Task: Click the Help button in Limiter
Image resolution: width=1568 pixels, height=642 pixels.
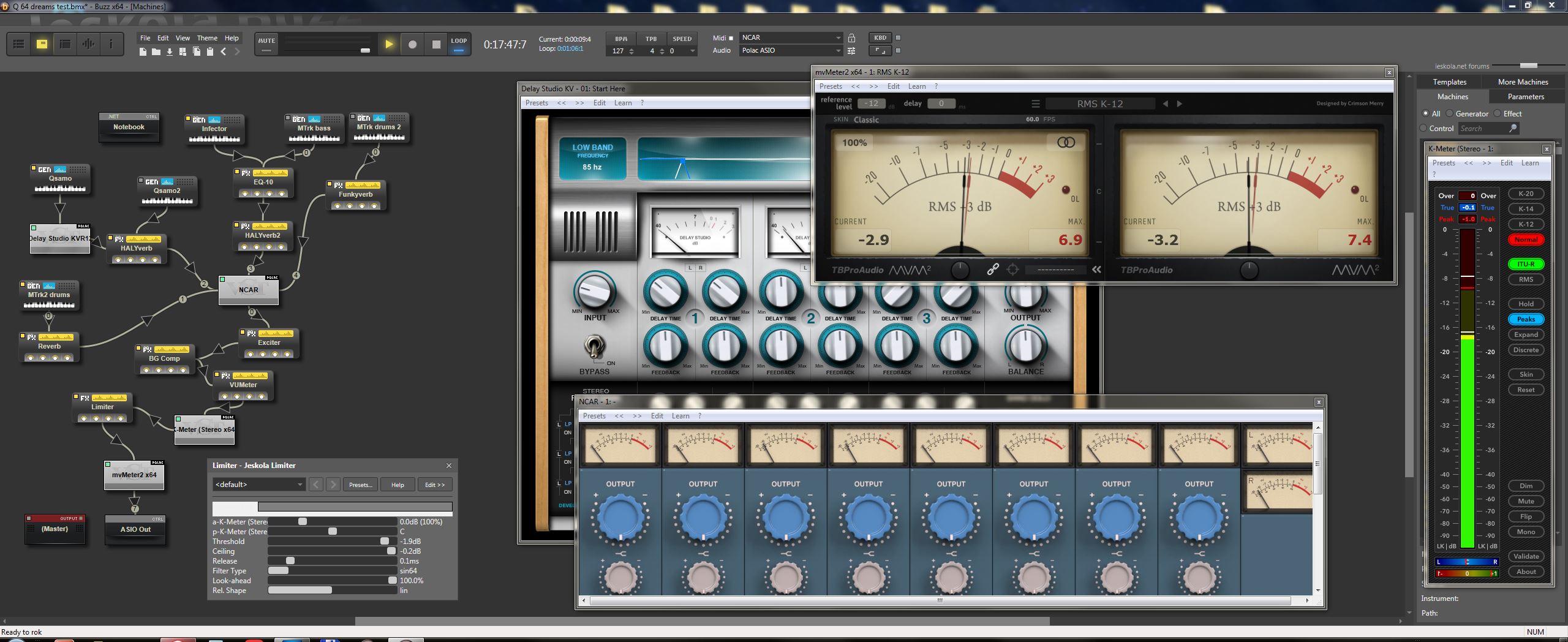Action: point(398,485)
